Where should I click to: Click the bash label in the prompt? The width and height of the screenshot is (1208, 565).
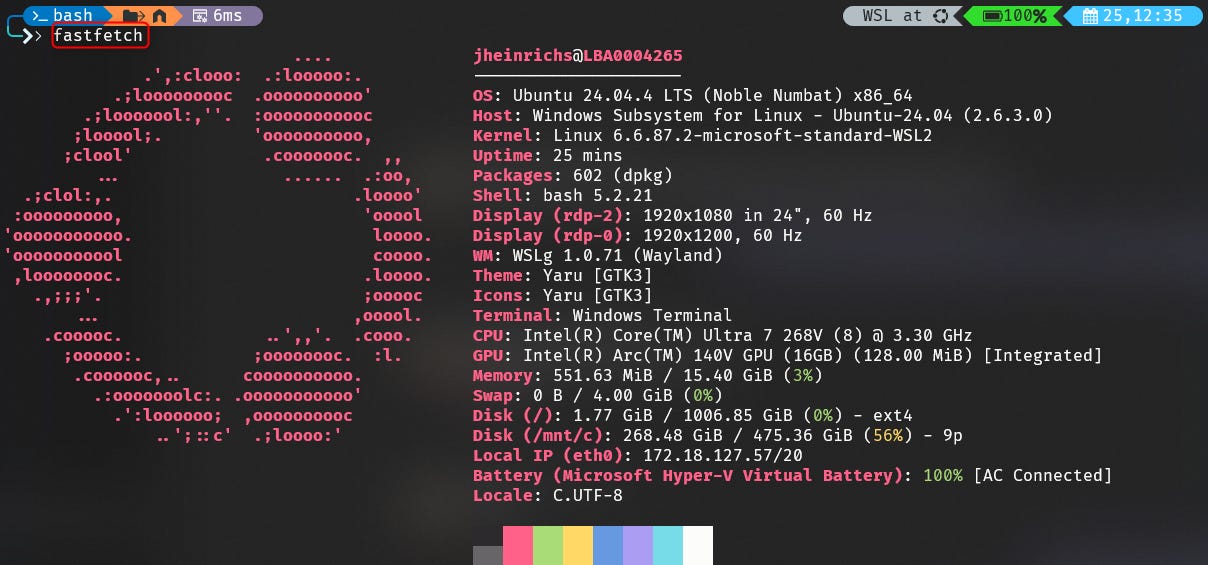73,15
